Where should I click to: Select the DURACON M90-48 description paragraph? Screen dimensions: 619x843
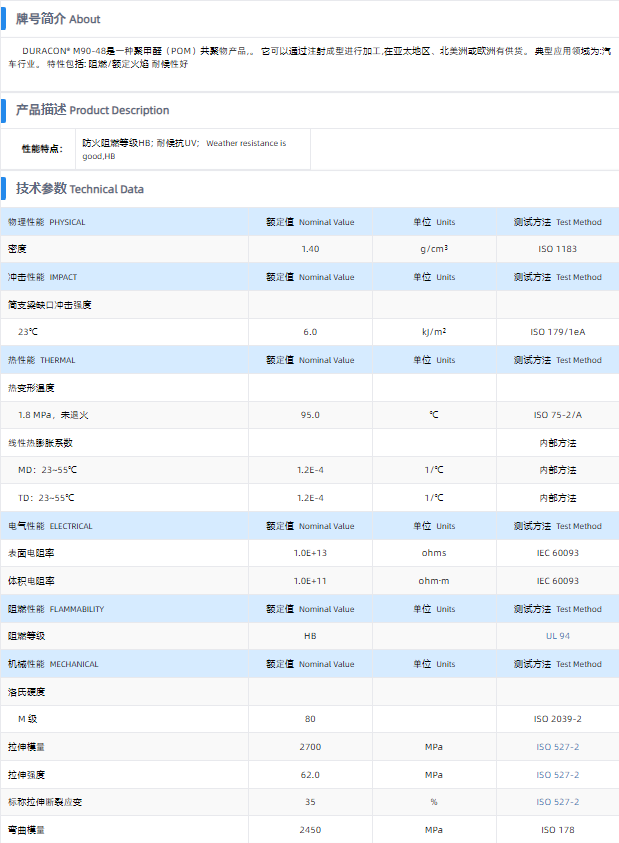coord(309,57)
